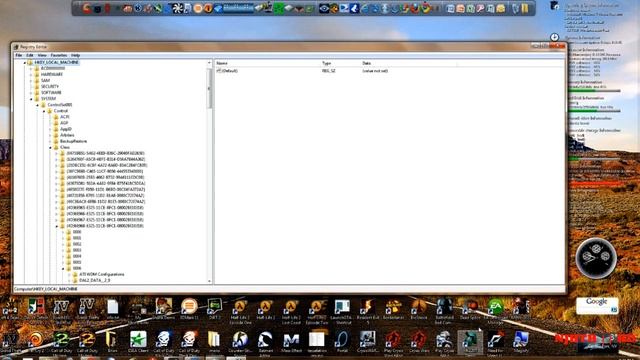
Task: Select the BackupRestore key
Action: 73,141
